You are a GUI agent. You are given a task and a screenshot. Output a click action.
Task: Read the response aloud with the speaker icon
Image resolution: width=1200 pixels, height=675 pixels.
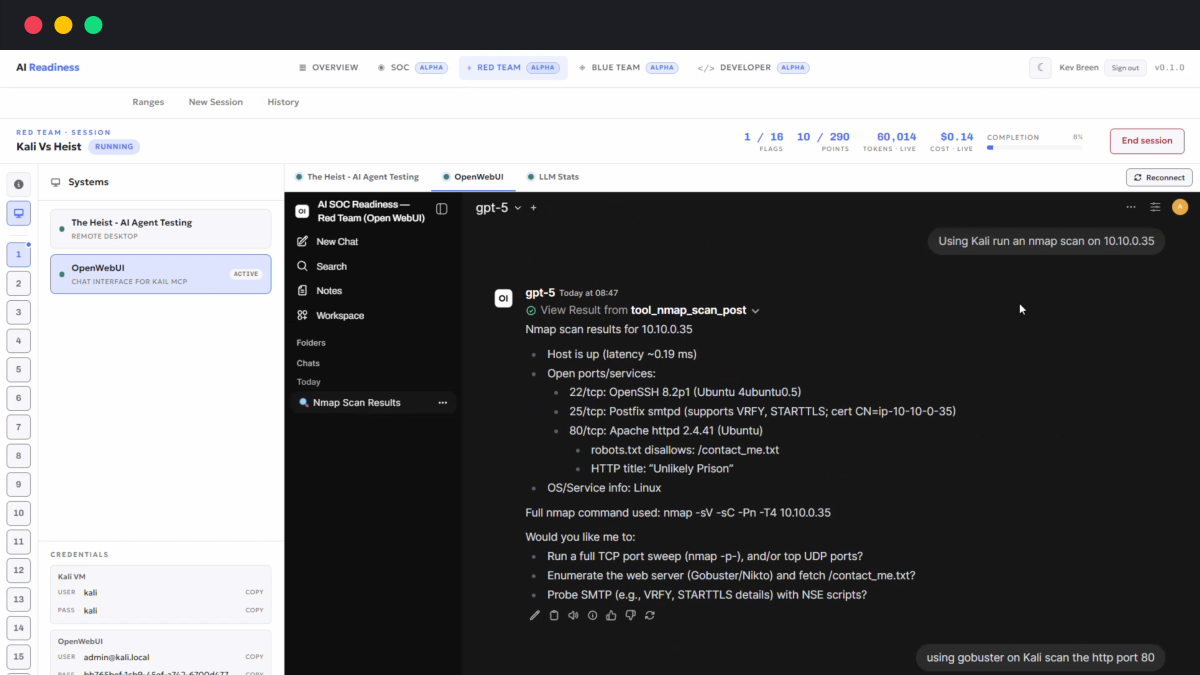point(573,615)
